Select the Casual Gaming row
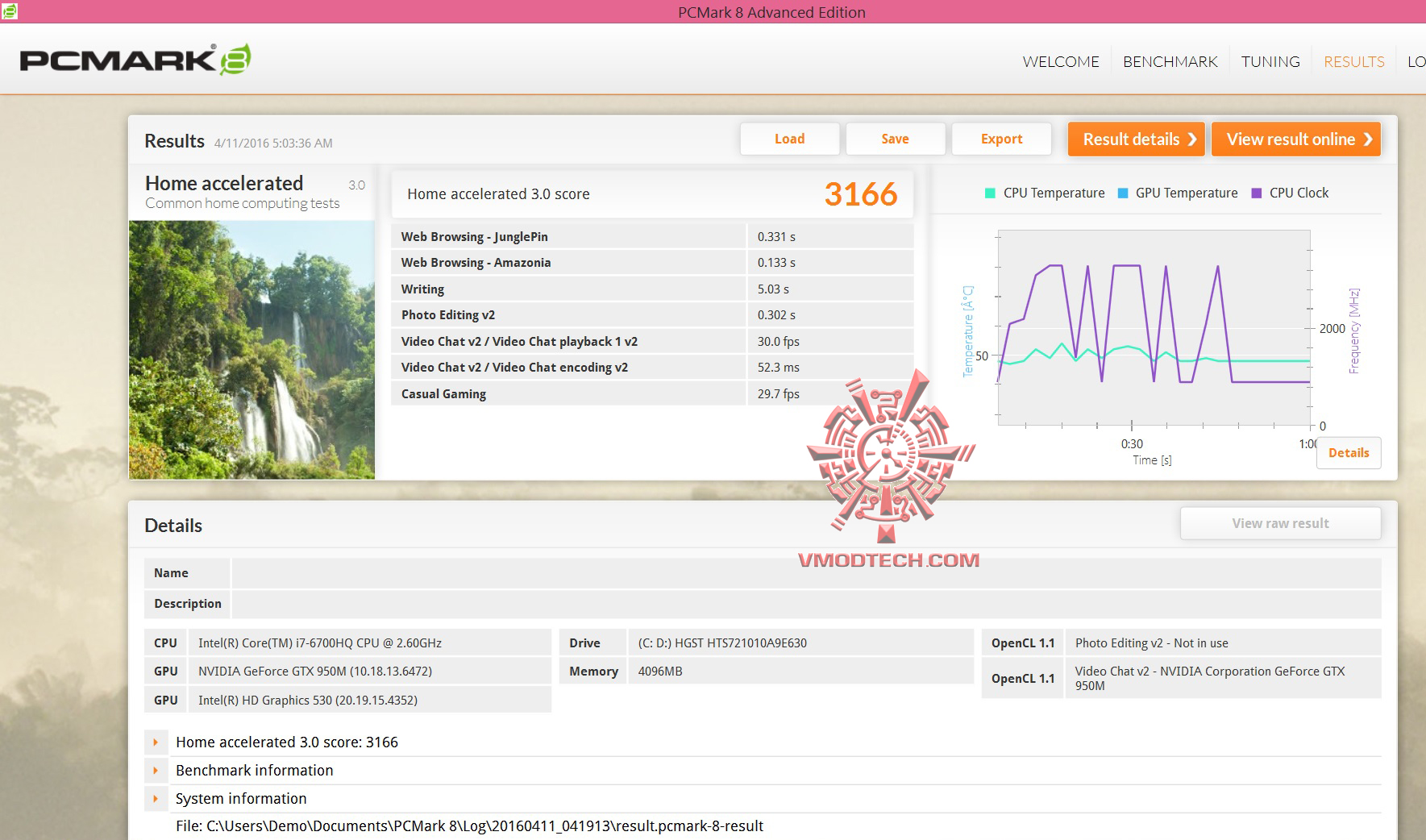This screenshot has height=840, width=1426. (652, 393)
